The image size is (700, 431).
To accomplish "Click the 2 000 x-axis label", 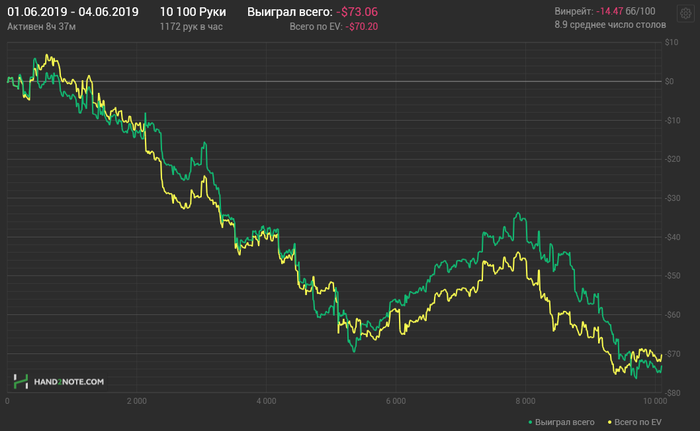I will pyautogui.click(x=137, y=402).
